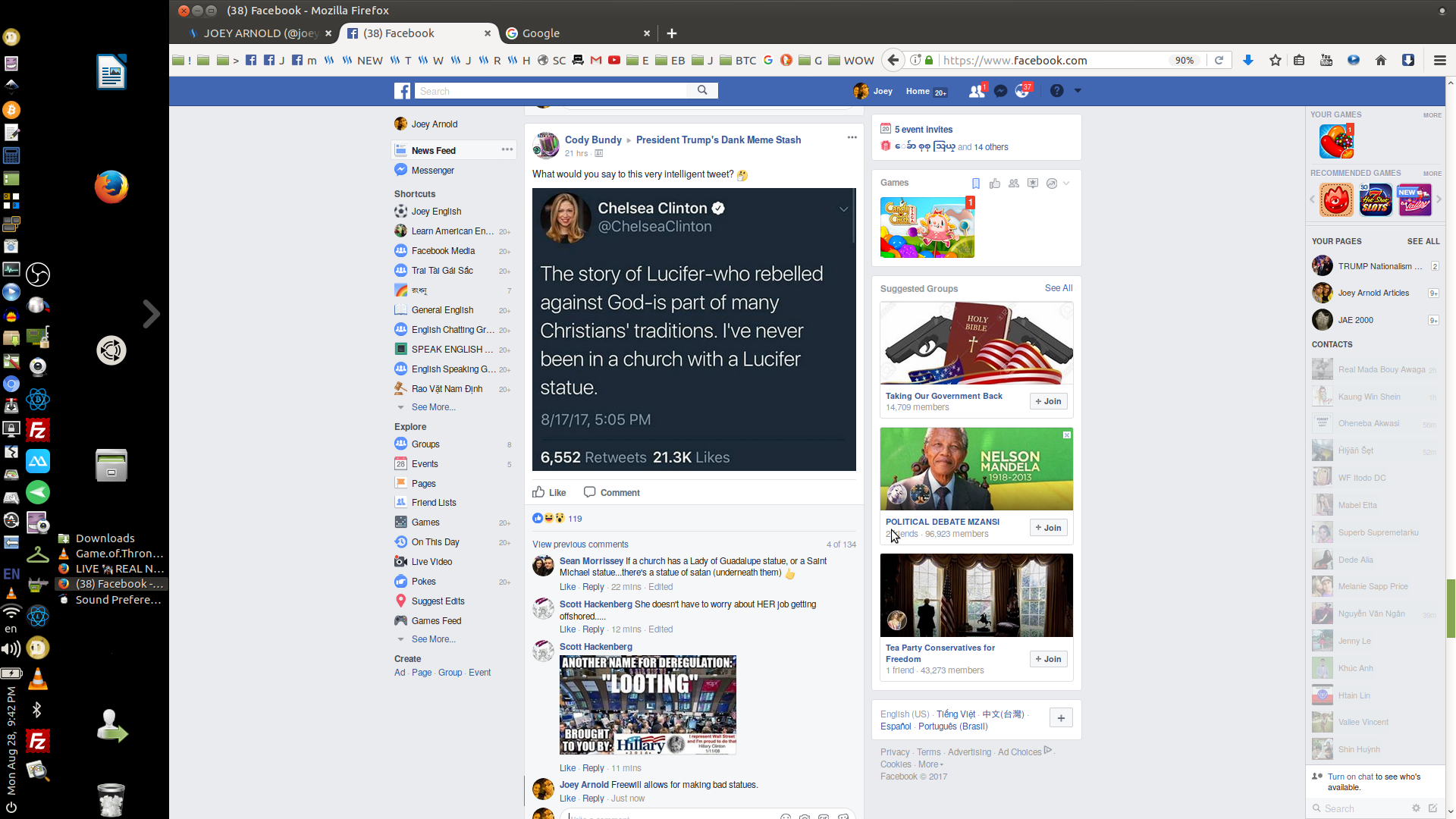Launch Candy Crush Saga under Your Games
The height and width of the screenshot is (819, 1456).
click(x=1335, y=140)
